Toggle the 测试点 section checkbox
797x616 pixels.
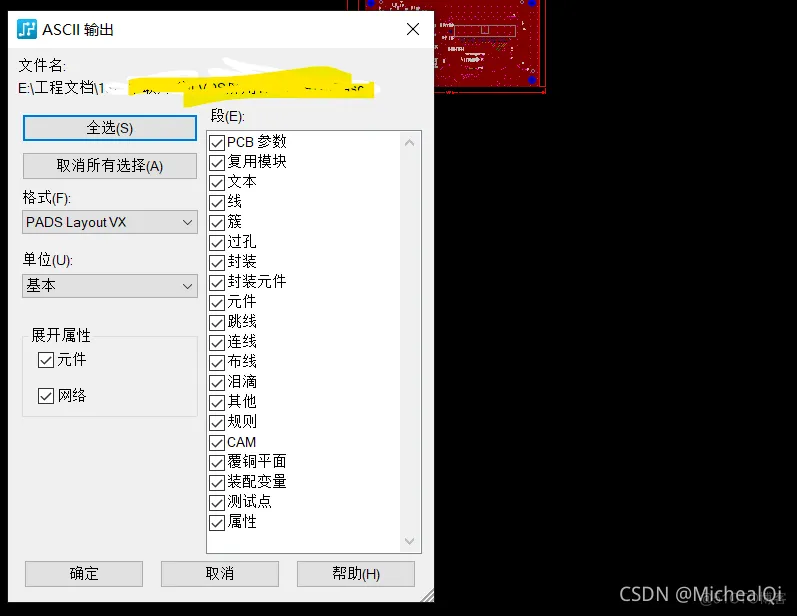tap(217, 503)
